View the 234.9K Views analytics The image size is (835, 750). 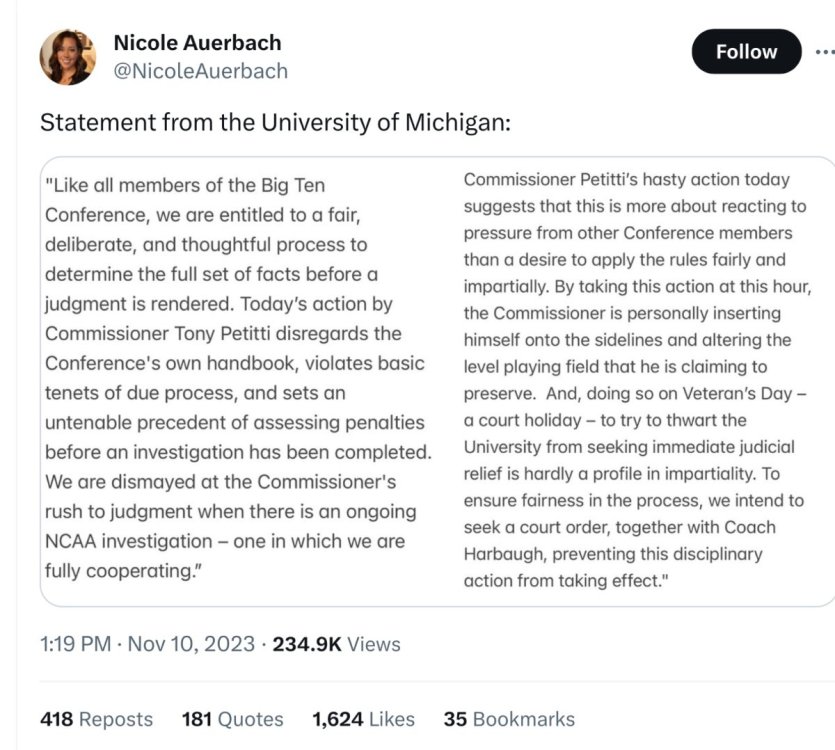click(336, 644)
